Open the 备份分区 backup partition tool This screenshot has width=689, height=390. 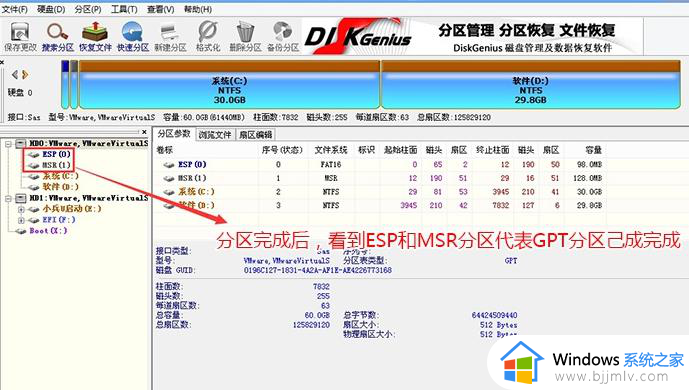click(283, 36)
